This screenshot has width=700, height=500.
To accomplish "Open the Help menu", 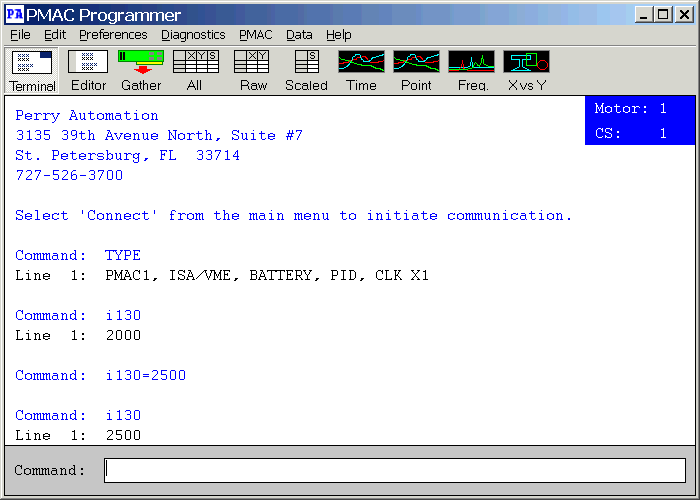I will 339,34.
